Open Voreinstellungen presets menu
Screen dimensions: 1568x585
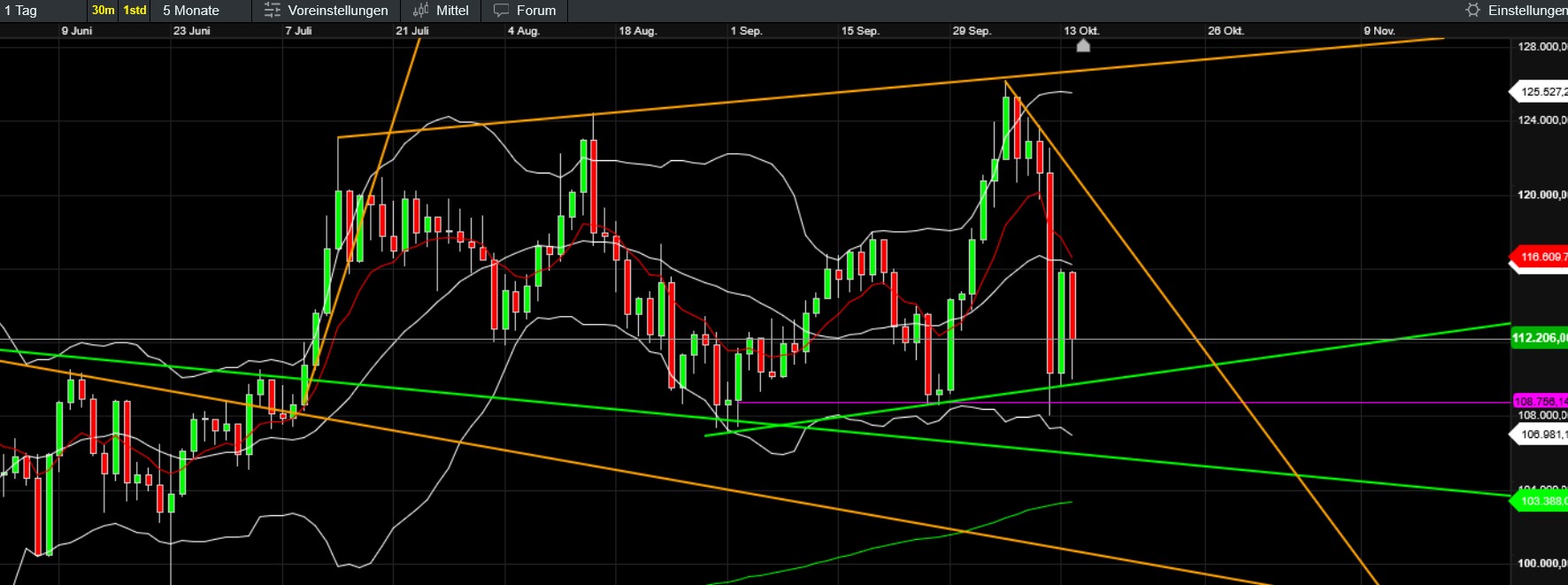(x=337, y=11)
